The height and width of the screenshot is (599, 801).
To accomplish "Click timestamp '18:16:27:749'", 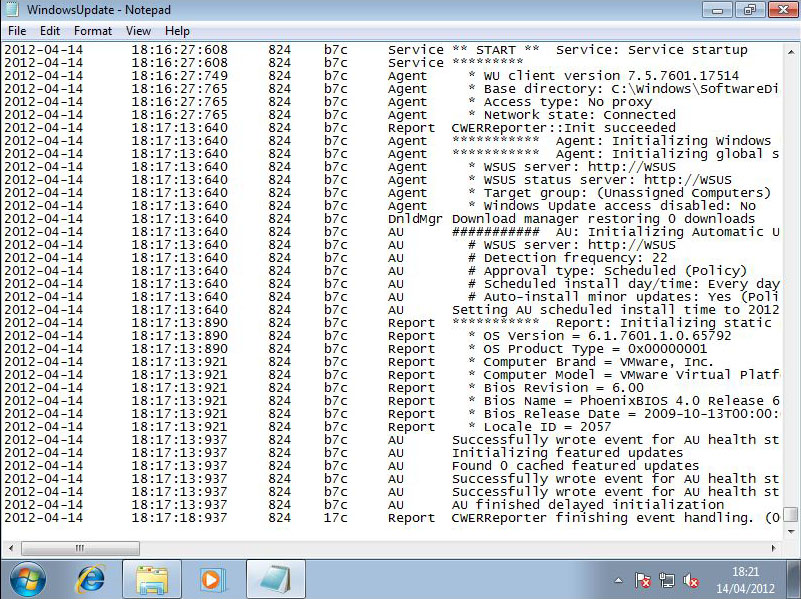I will click(x=179, y=76).
